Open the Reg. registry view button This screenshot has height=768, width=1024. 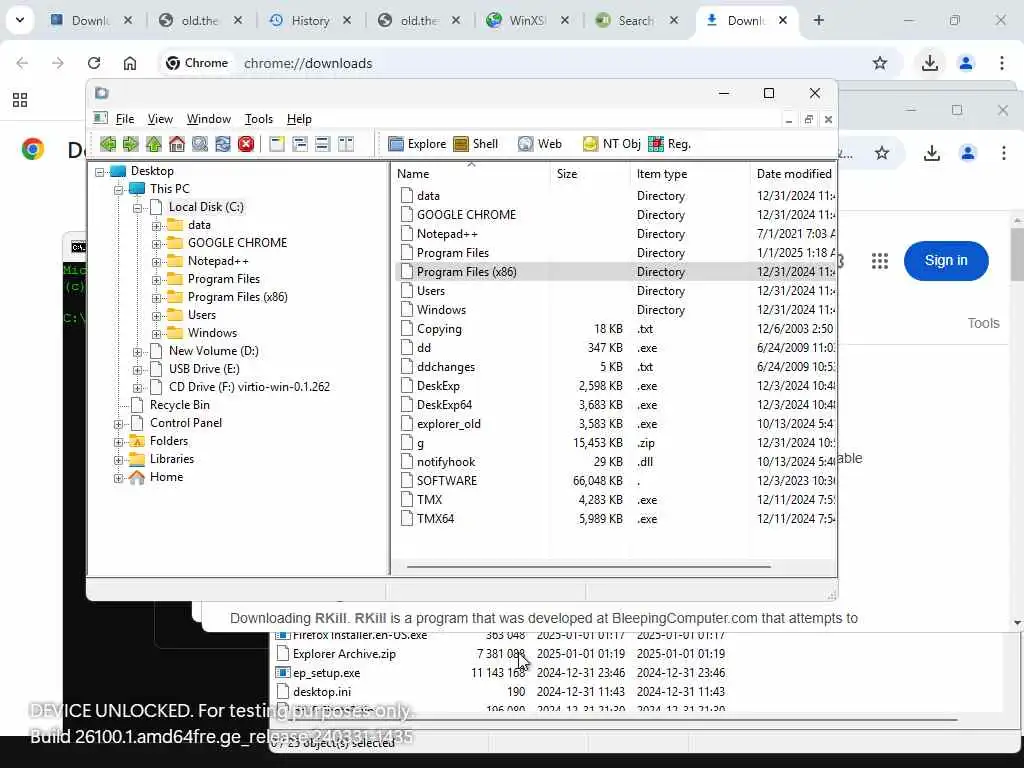coord(669,144)
